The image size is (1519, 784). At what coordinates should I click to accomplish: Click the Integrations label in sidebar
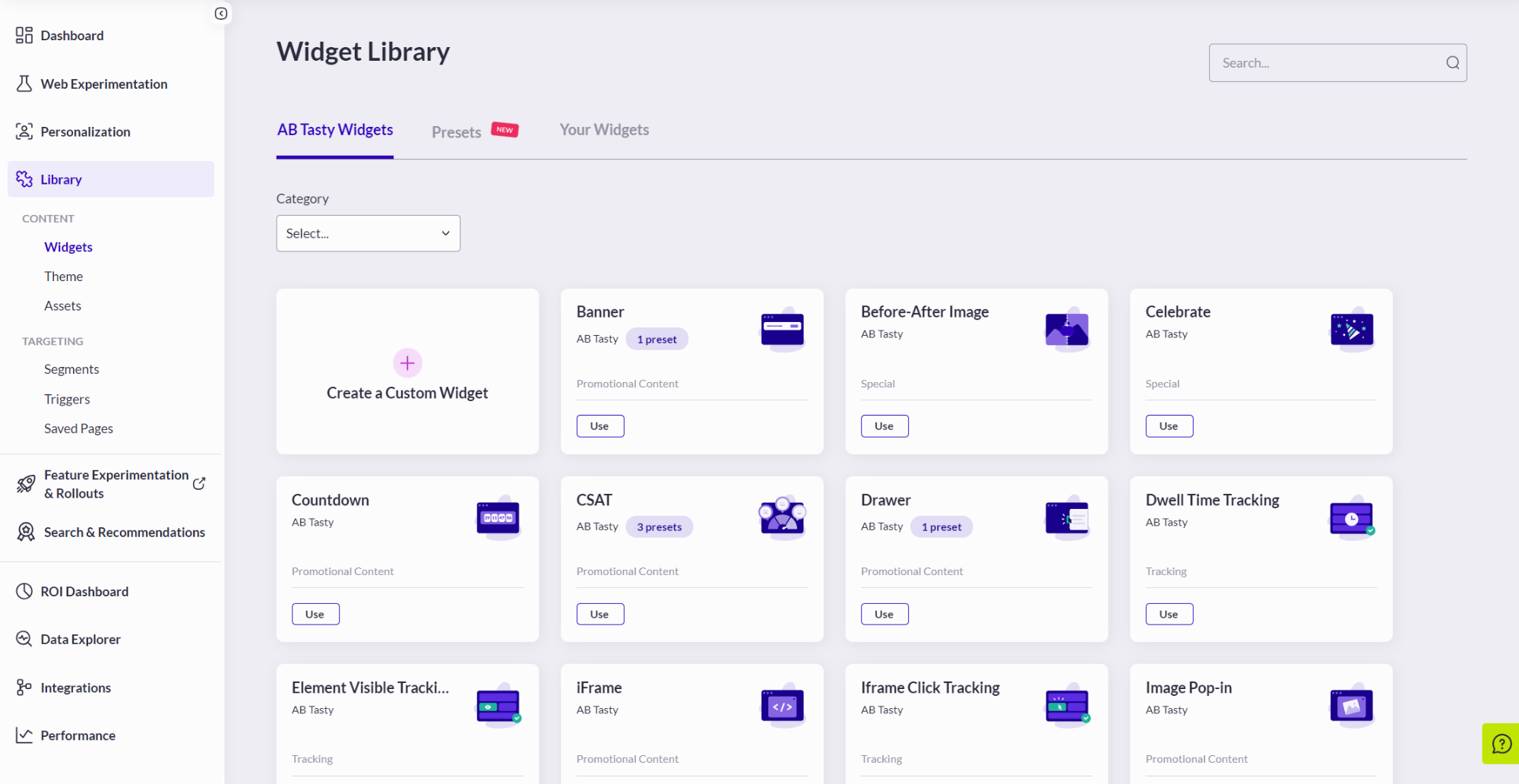coord(76,688)
